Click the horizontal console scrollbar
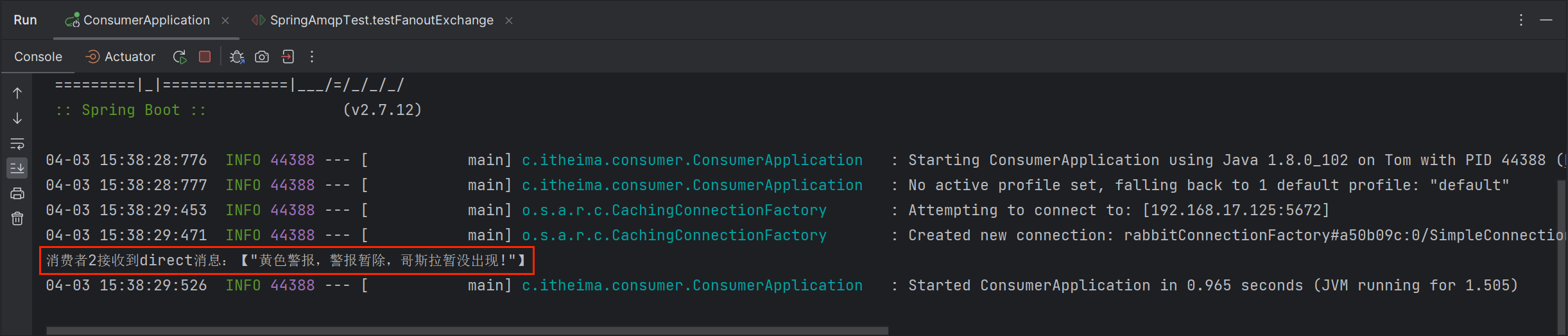 (x=467, y=331)
